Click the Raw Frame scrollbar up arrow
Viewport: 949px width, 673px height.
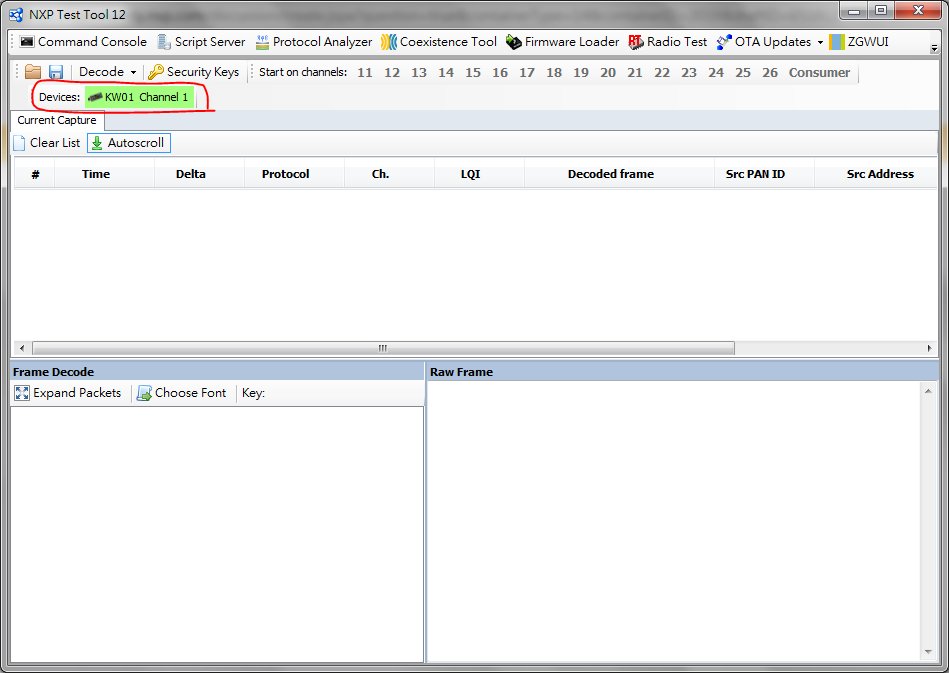click(x=928, y=391)
